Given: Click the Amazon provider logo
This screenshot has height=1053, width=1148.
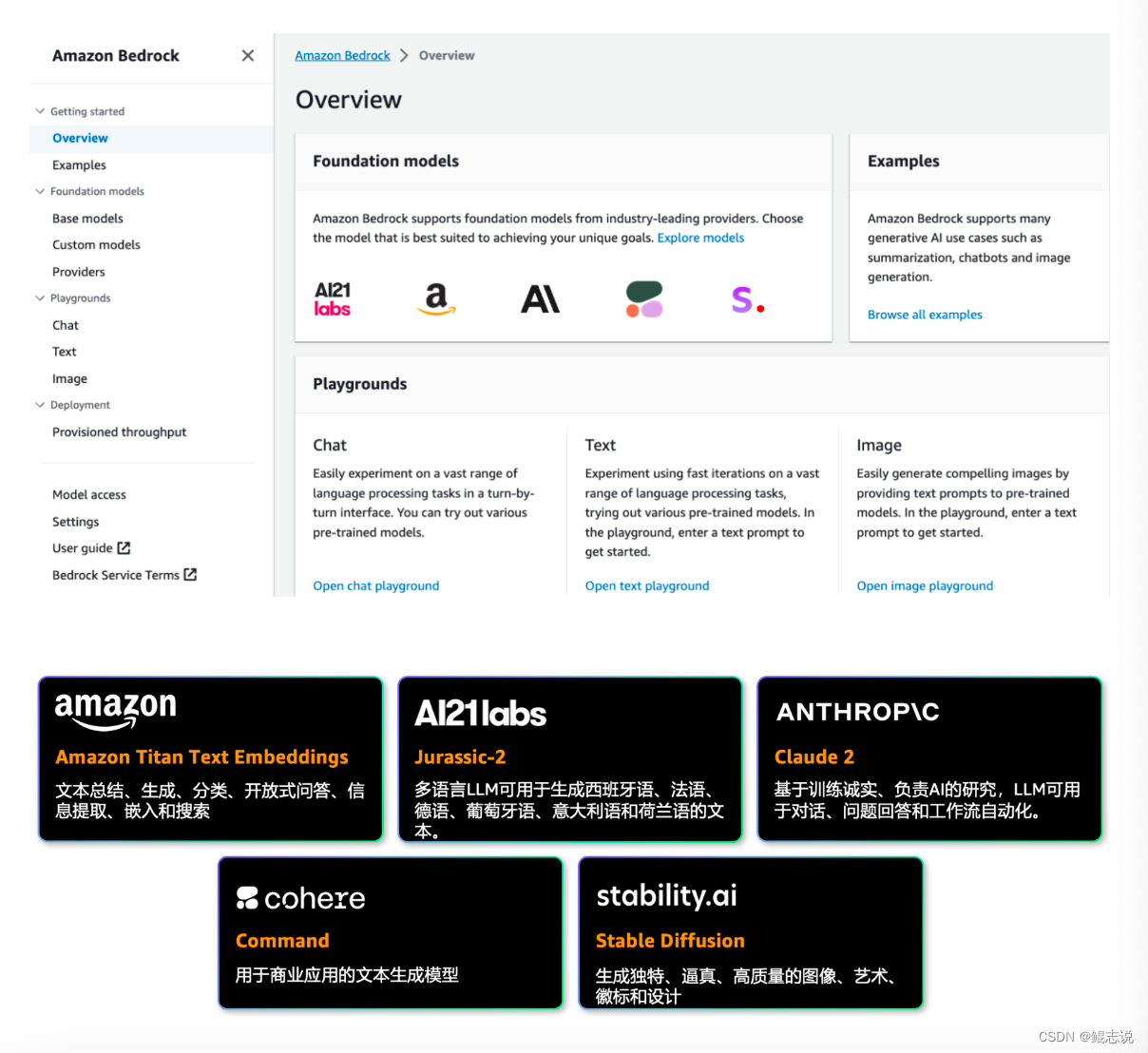Looking at the screenshot, I should (x=436, y=299).
